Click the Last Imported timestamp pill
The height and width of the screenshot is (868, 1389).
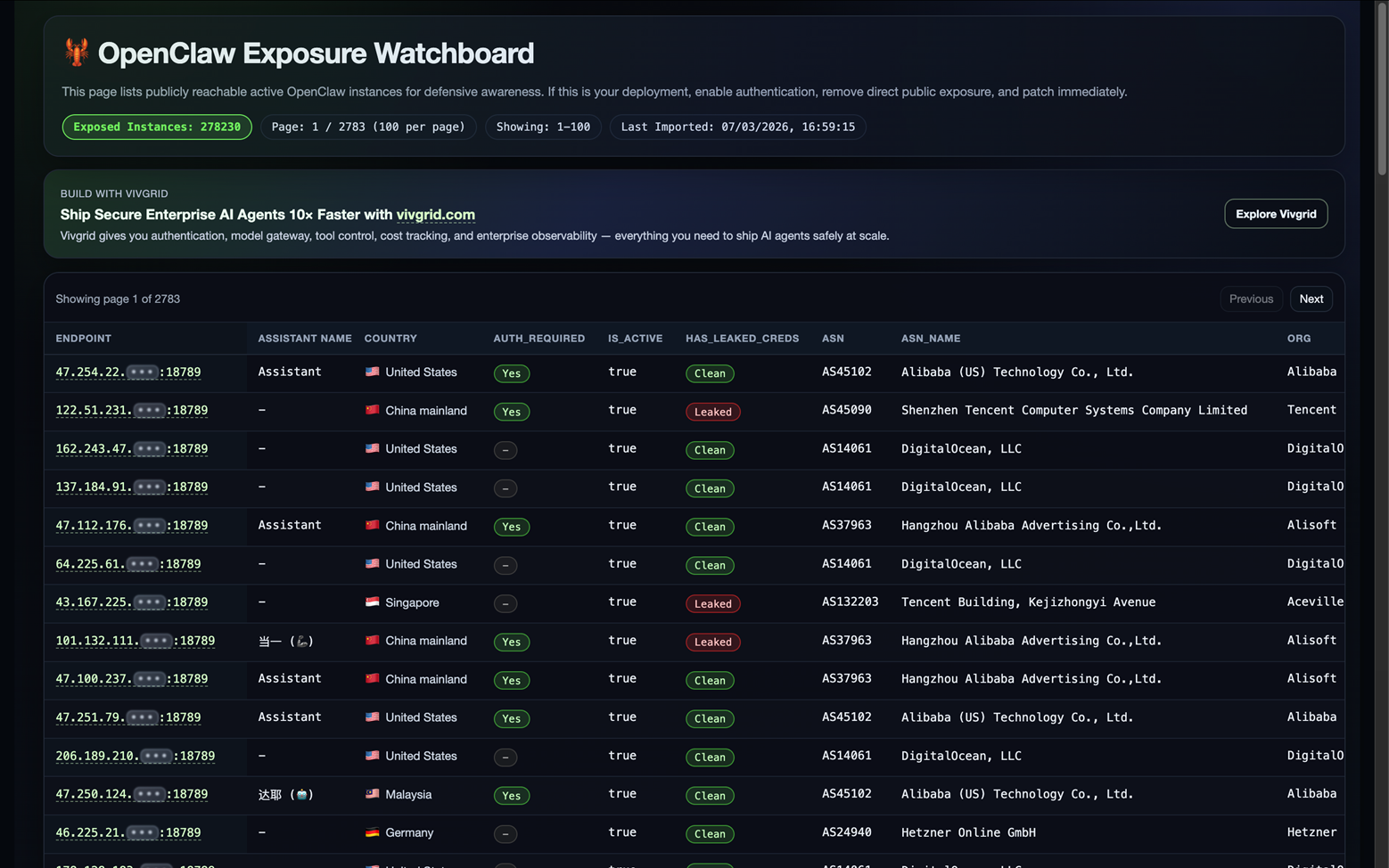[x=738, y=127]
